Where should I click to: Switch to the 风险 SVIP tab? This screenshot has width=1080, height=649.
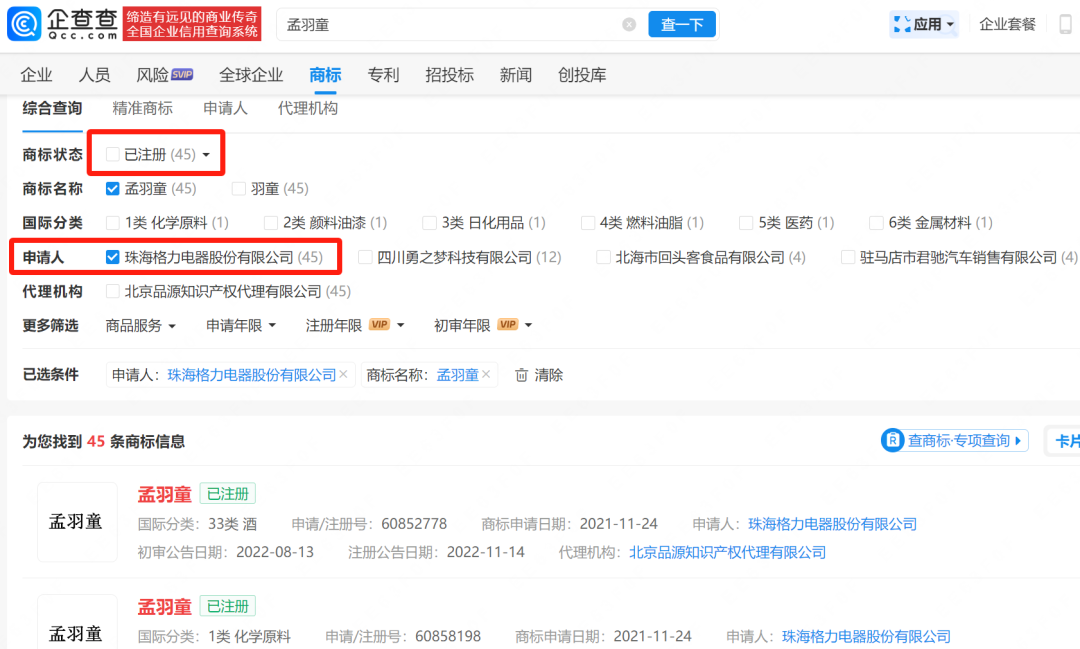tap(164, 75)
